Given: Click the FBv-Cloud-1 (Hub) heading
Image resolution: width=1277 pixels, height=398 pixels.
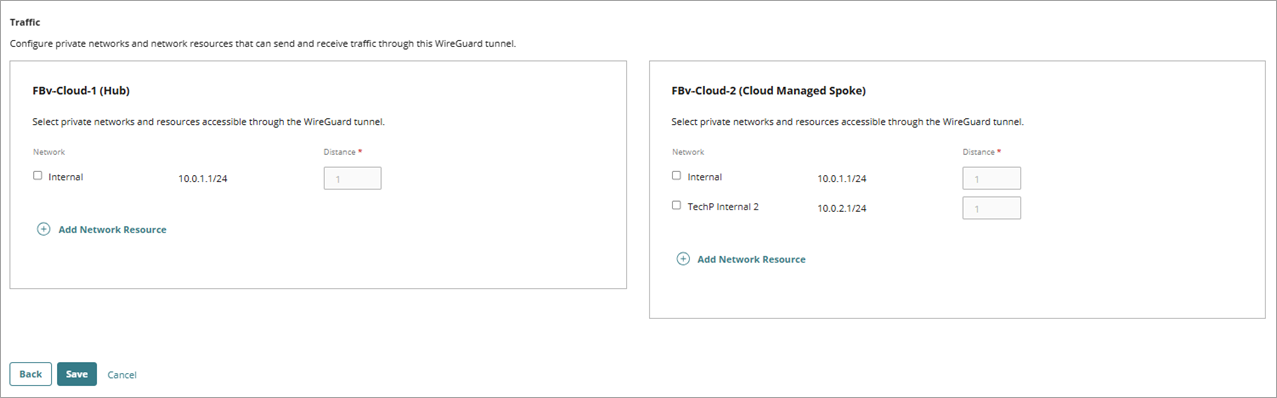Looking at the screenshot, I should pyautogui.click(x=81, y=91).
